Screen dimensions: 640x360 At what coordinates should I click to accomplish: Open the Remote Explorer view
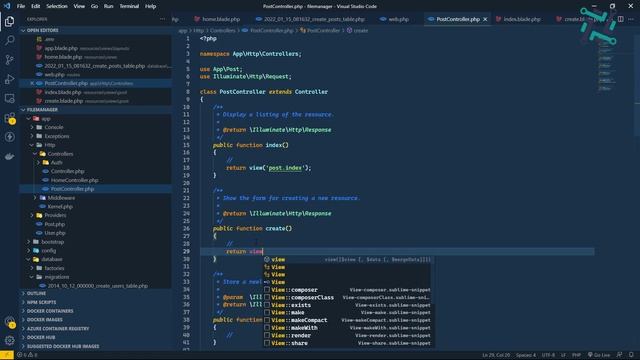click(x=9, y=98)
